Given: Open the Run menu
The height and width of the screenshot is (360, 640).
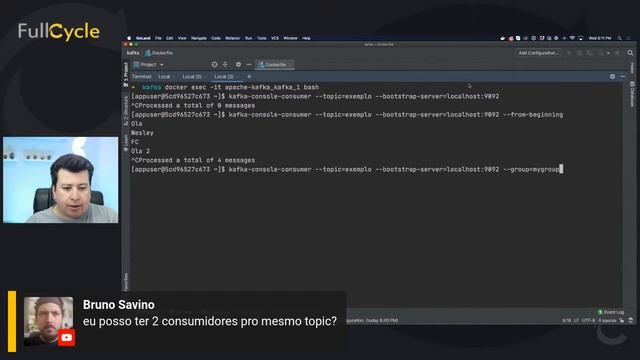Looking at the screenshot, I should pyautogui.click(x=248, y=38).
